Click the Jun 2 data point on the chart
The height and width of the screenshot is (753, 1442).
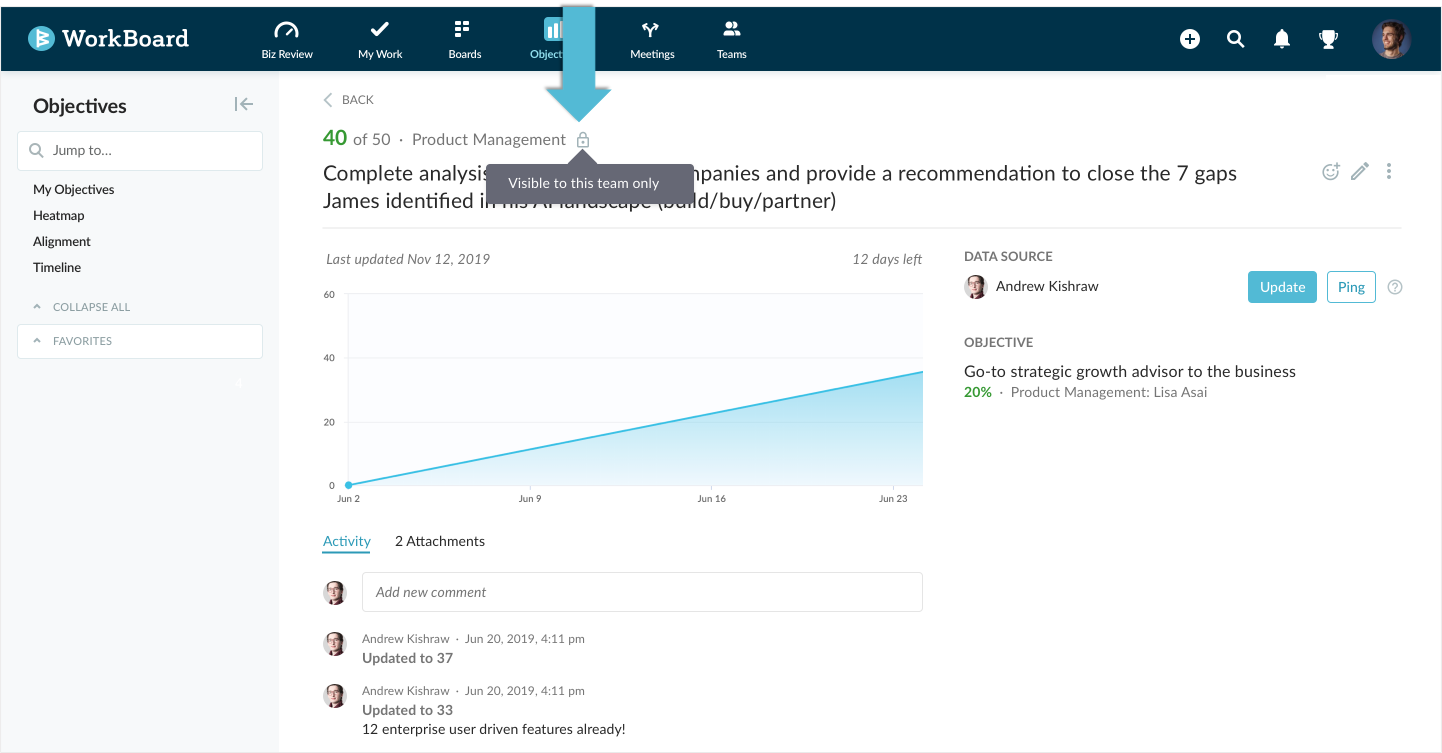[348, 485]
